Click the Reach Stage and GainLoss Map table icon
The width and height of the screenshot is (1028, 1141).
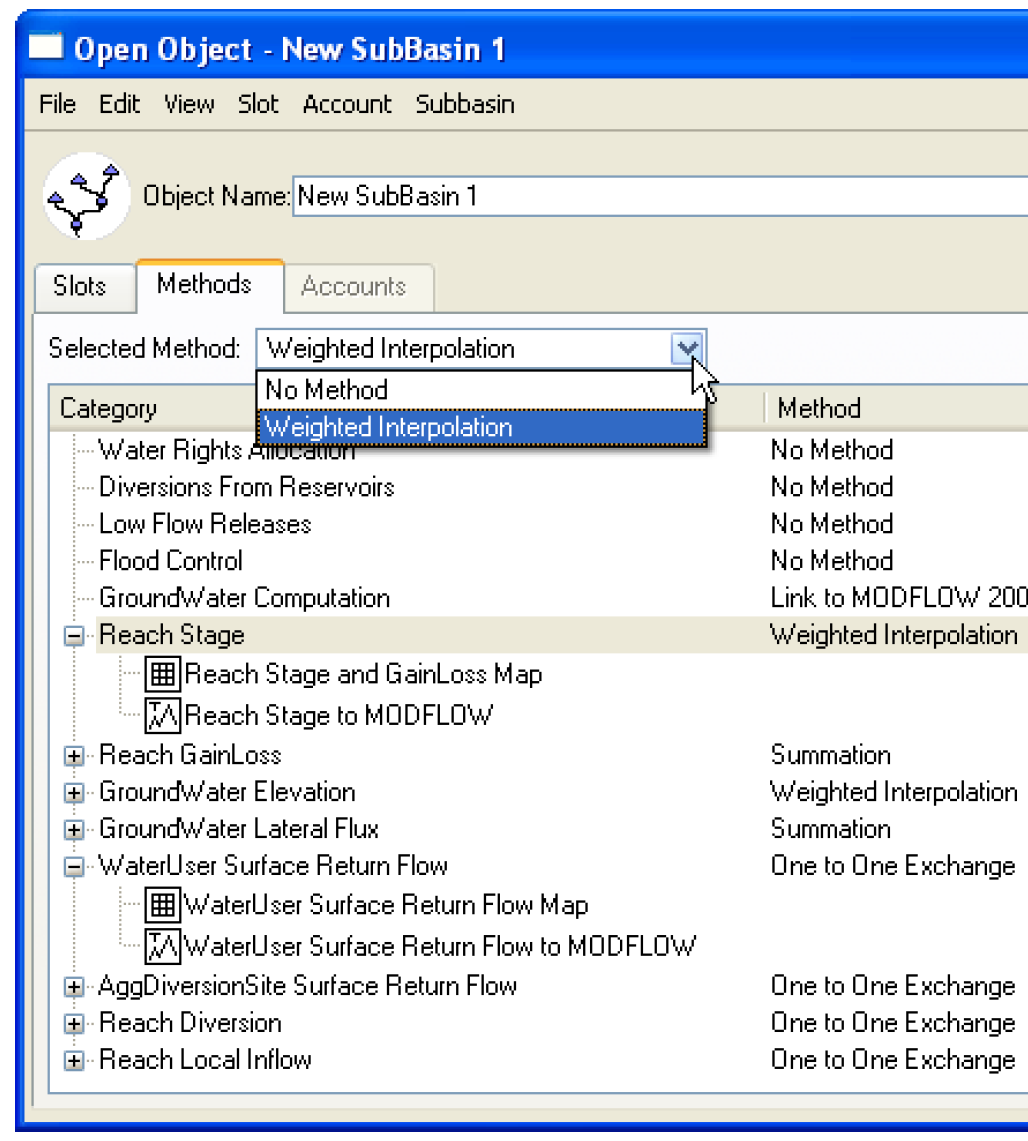pos(162,674)
